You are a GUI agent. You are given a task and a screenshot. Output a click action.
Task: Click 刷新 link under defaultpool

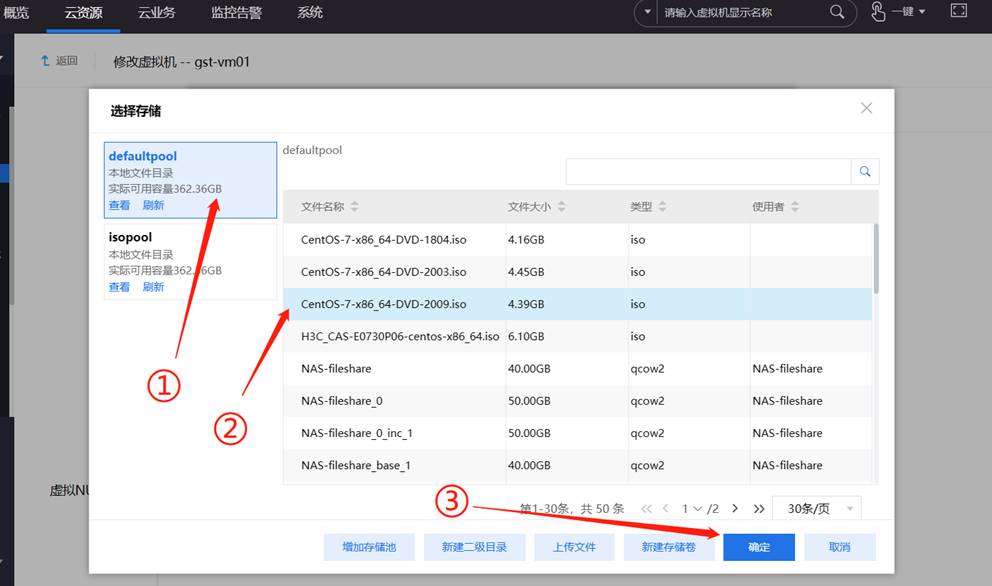153,205
